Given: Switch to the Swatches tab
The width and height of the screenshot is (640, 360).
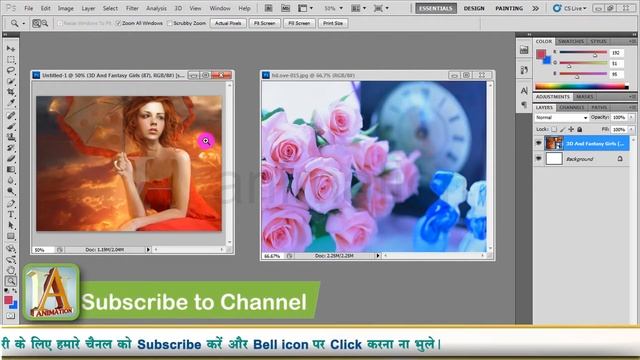Looking at the screenshot, I should pyautogui.click(x=571, y=42).
